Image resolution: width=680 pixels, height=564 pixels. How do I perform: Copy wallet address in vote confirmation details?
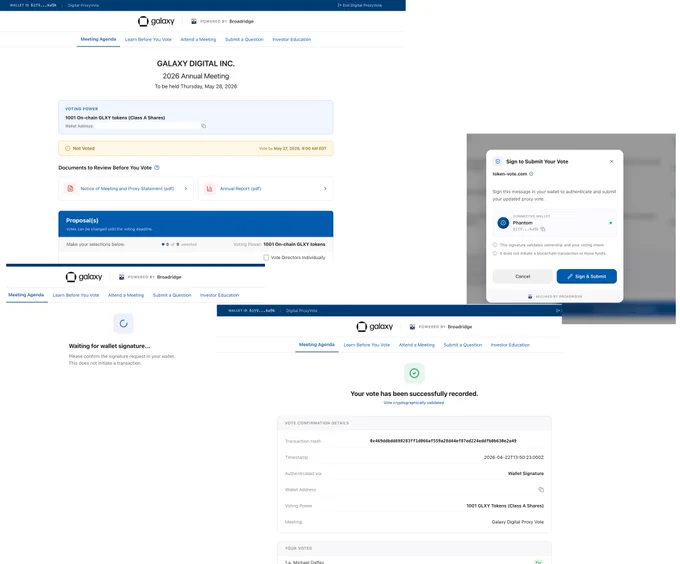point(541,489)
